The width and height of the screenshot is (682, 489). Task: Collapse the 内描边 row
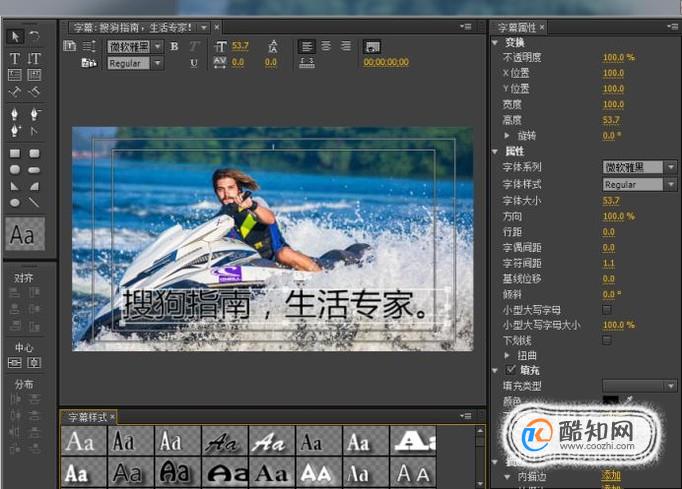tap(507, 477)
